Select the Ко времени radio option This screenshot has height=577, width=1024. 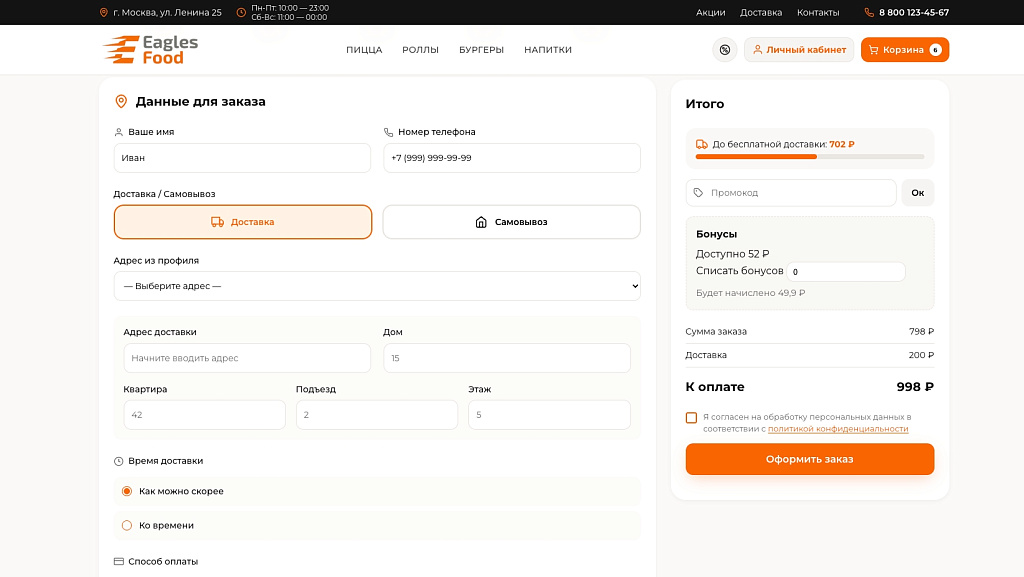(127, 525)
